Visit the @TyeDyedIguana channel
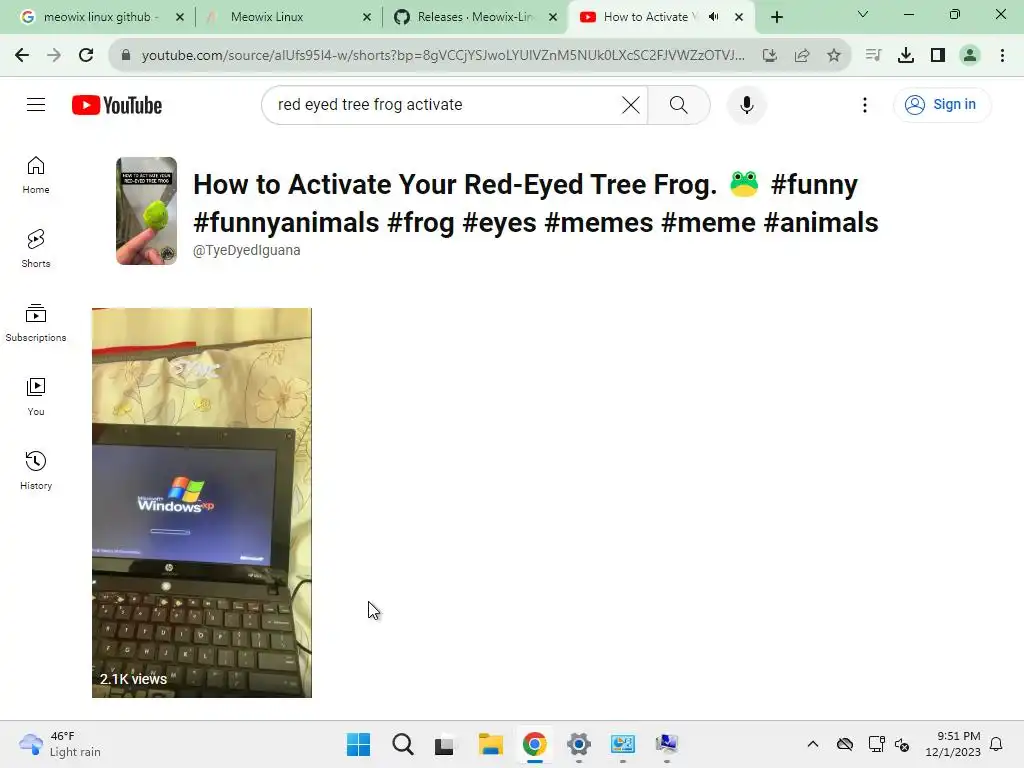Viewport: 1024px width, 768px height. (246, 250)
